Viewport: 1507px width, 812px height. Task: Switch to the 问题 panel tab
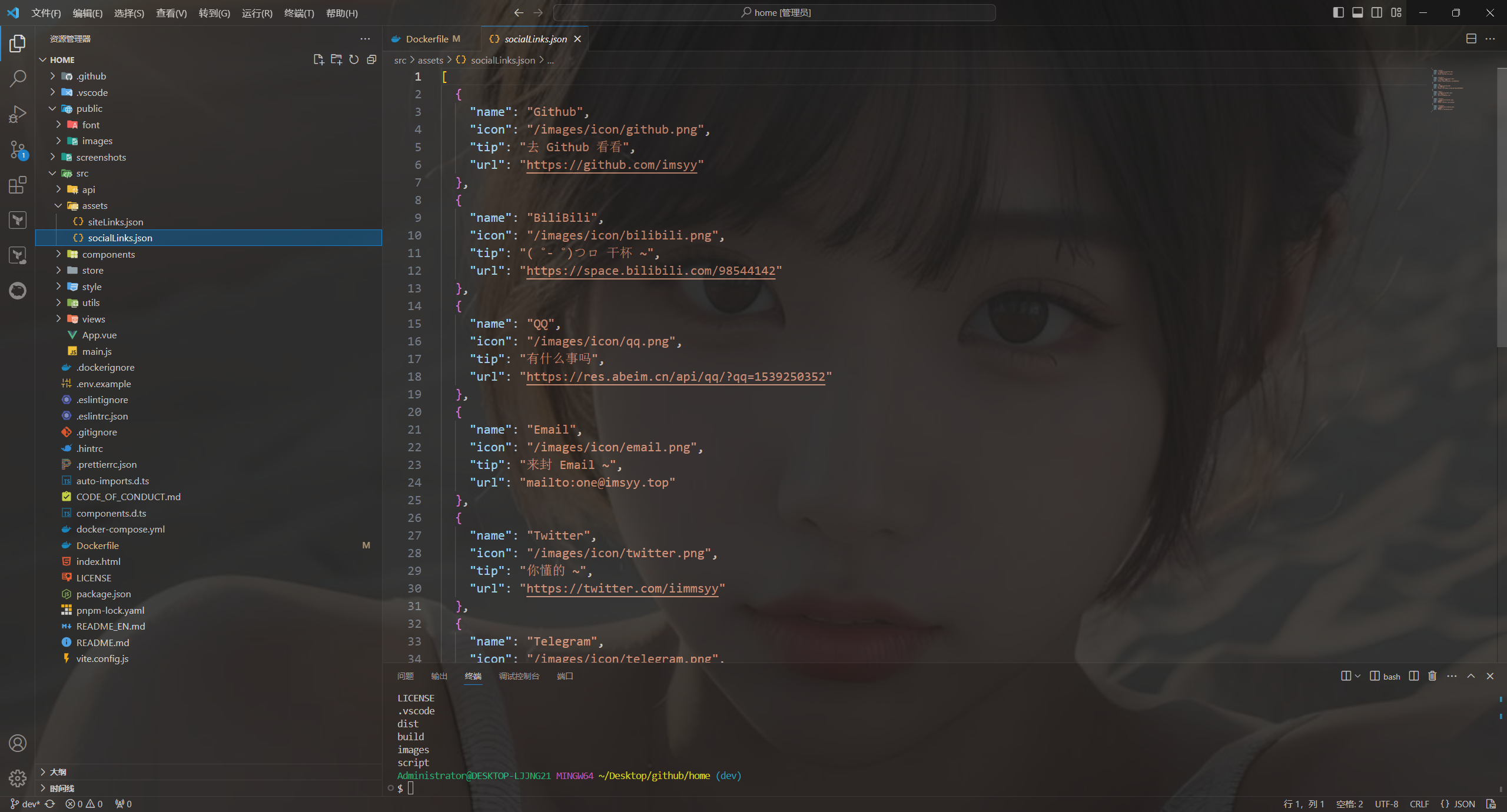406,676
